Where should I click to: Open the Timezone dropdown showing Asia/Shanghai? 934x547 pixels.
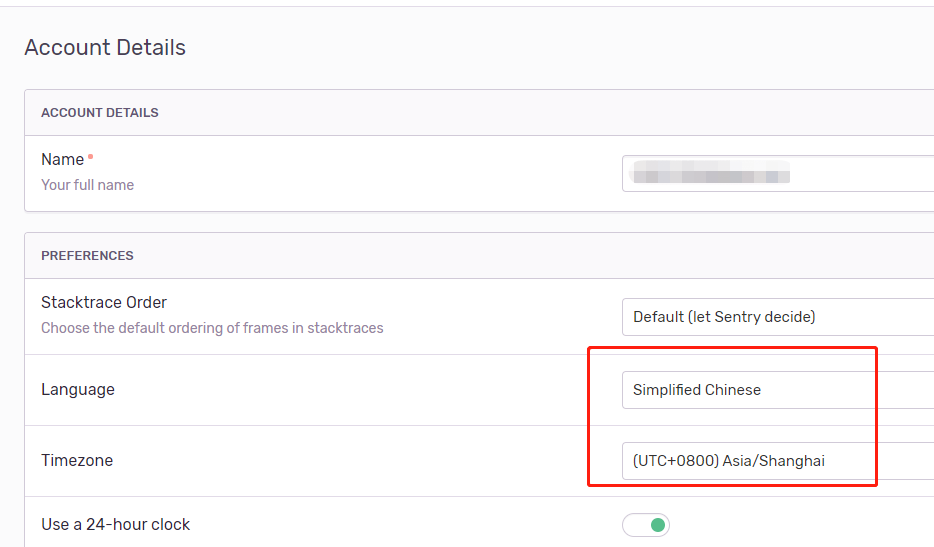[778, 461]
